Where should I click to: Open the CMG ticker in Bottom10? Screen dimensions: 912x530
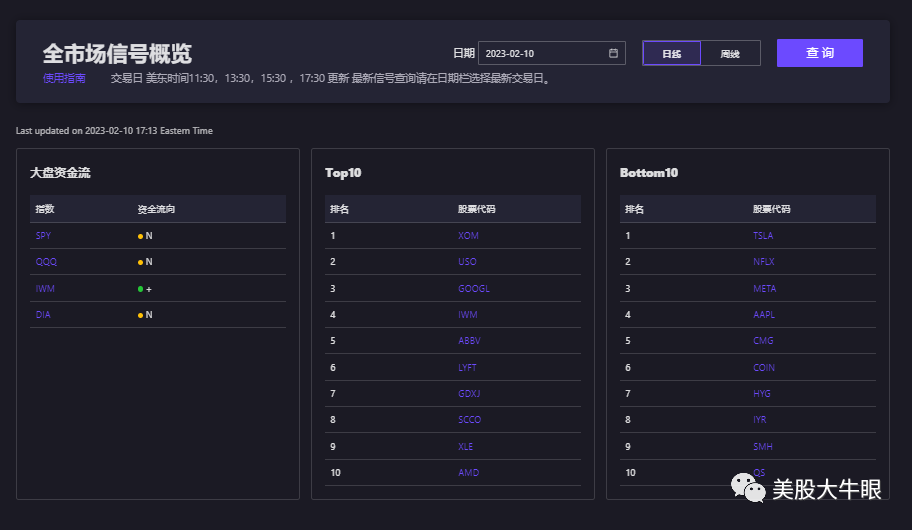pyautogui.click(x=763, y=341)
